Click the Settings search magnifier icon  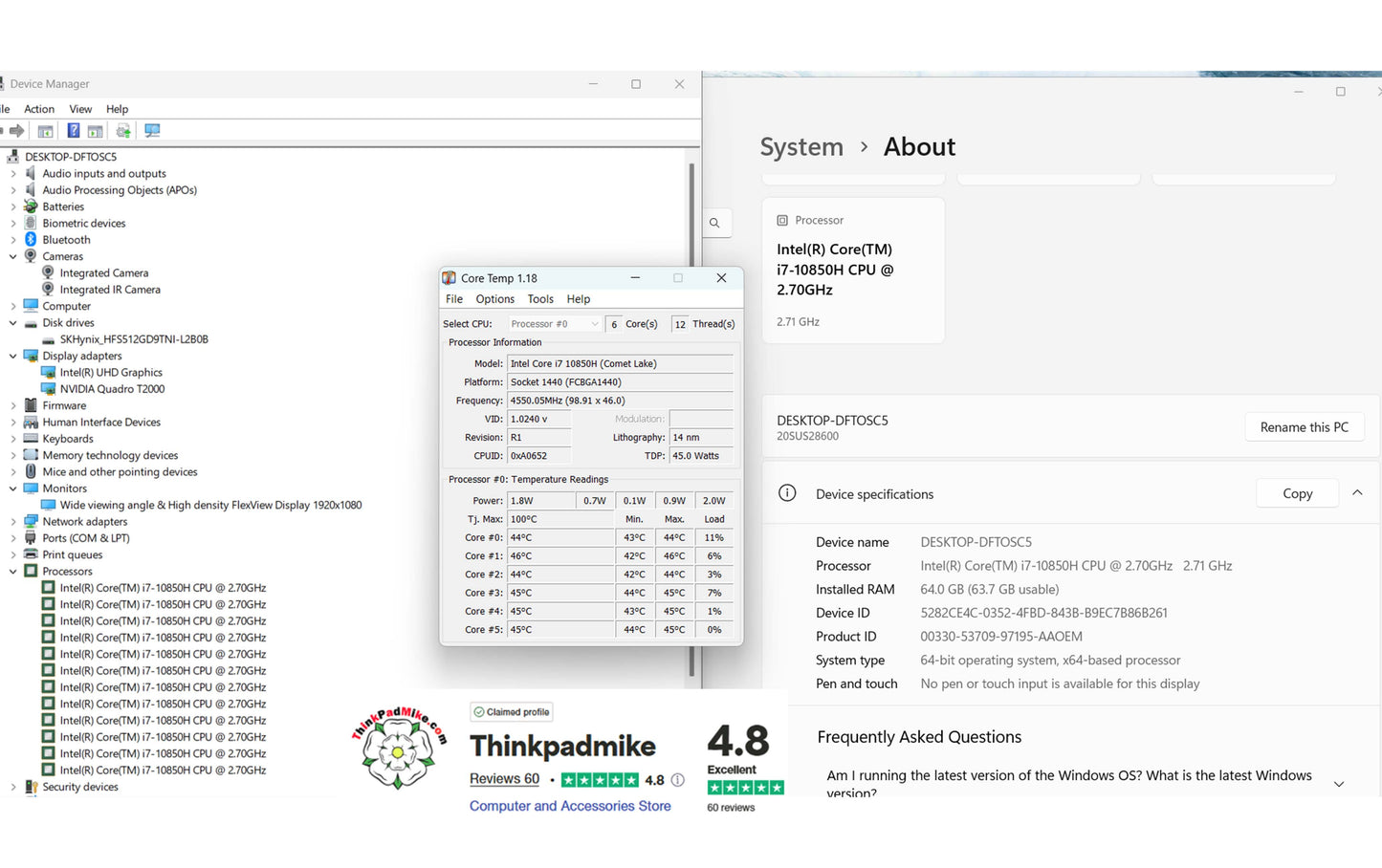(x=714, y=223)
